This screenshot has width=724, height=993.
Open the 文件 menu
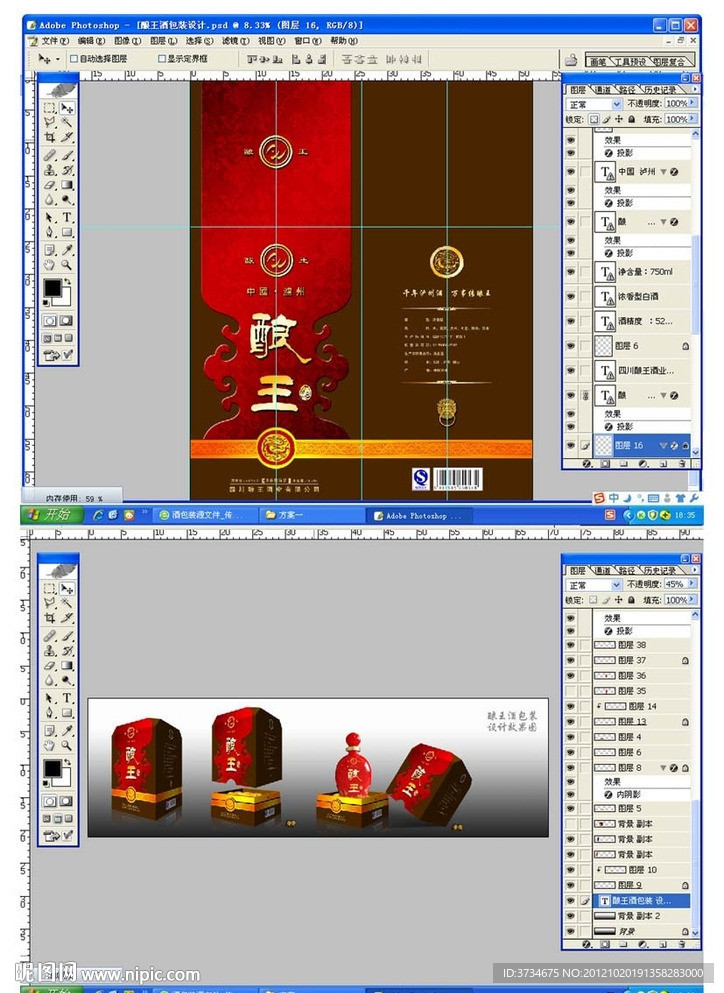click(53, 41)
